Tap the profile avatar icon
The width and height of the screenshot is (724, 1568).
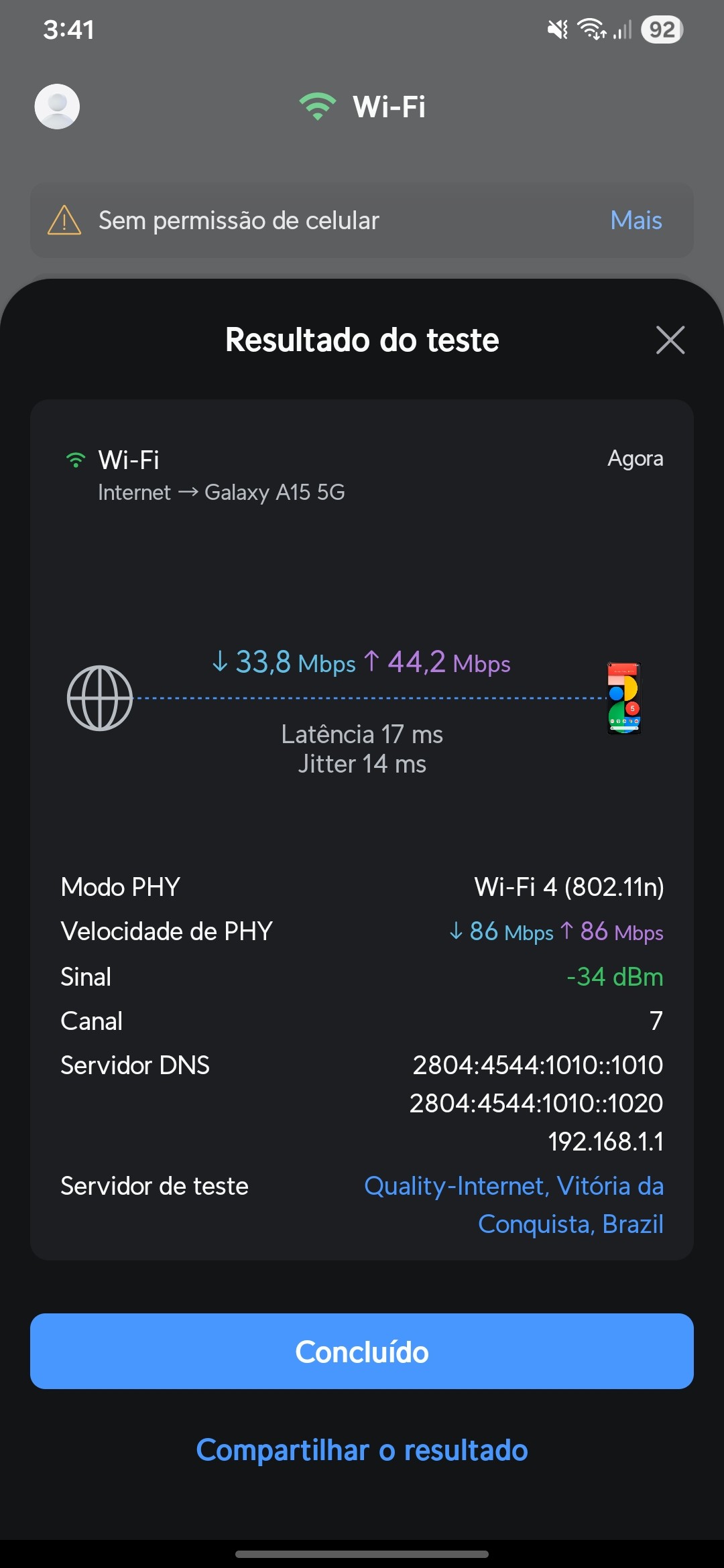pyautogui.click(x=57, y=107)
